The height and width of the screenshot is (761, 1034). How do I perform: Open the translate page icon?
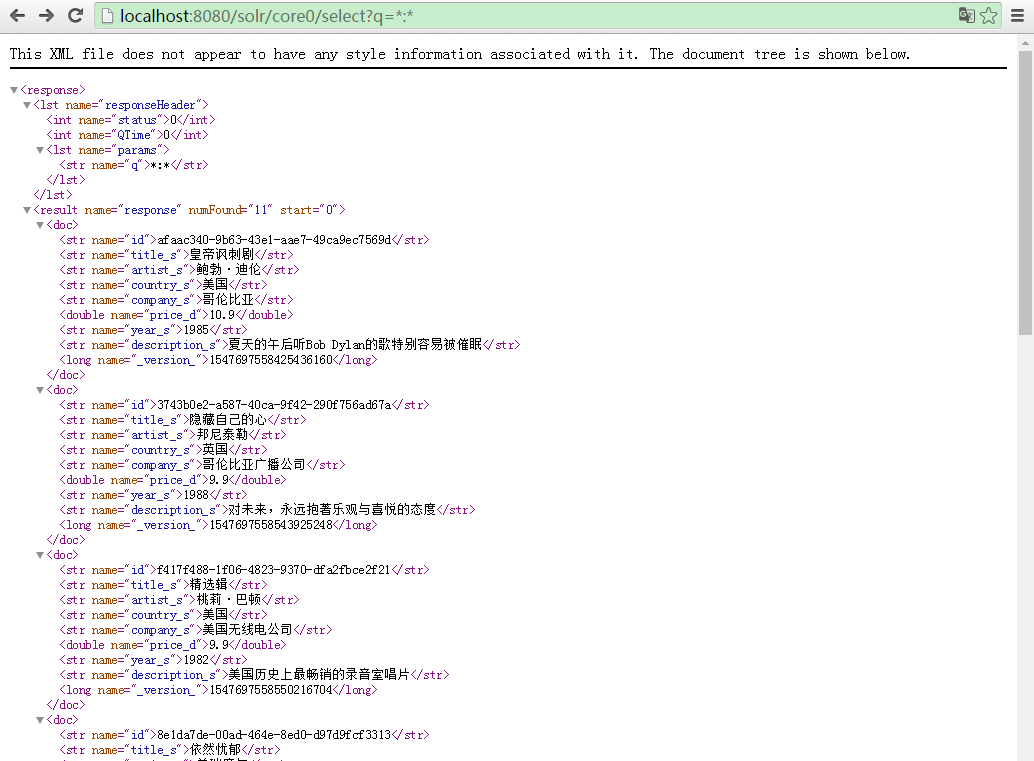click(x=966, y=16)
